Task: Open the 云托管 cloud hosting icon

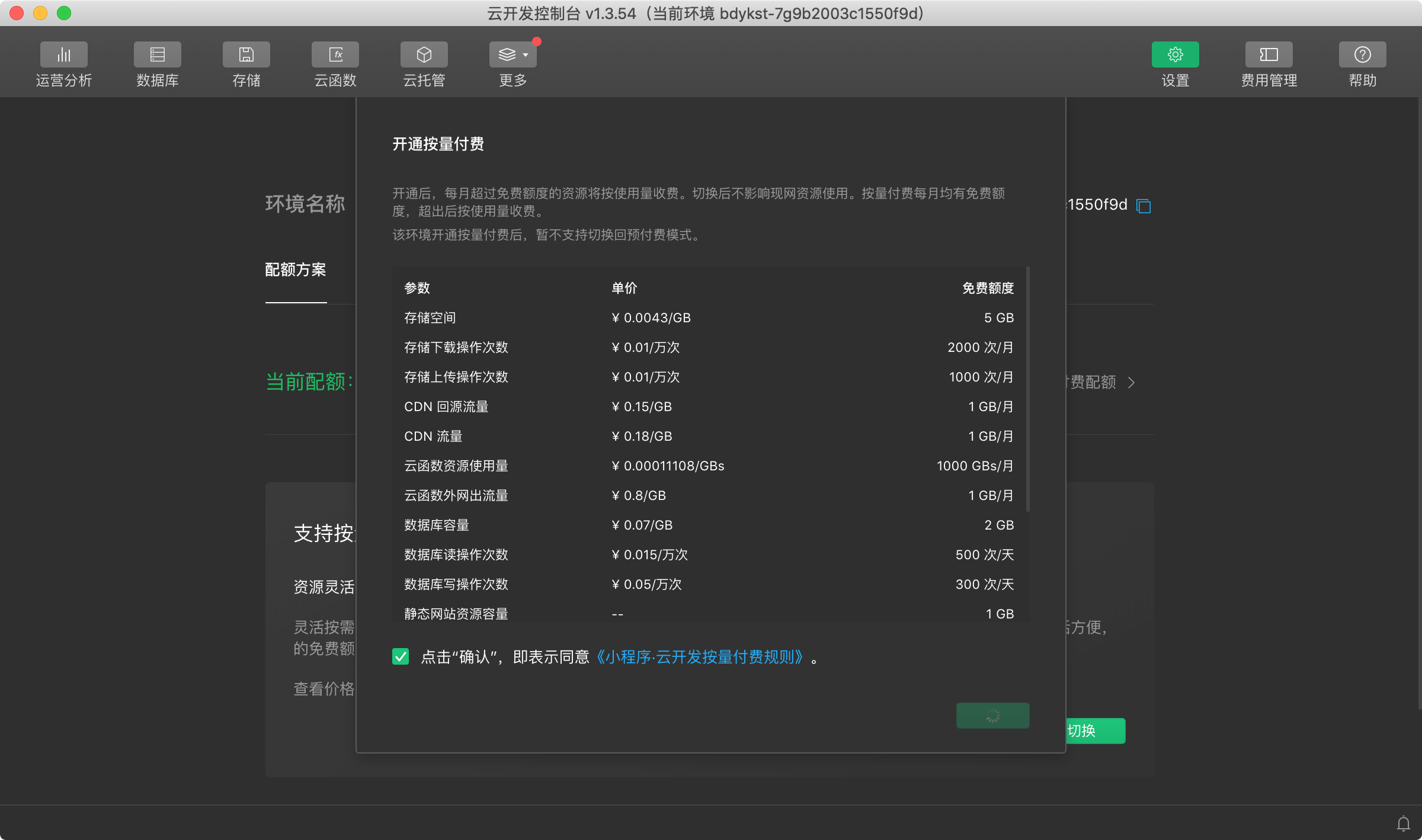Action: pyautogui.click(x=424, y=55)
